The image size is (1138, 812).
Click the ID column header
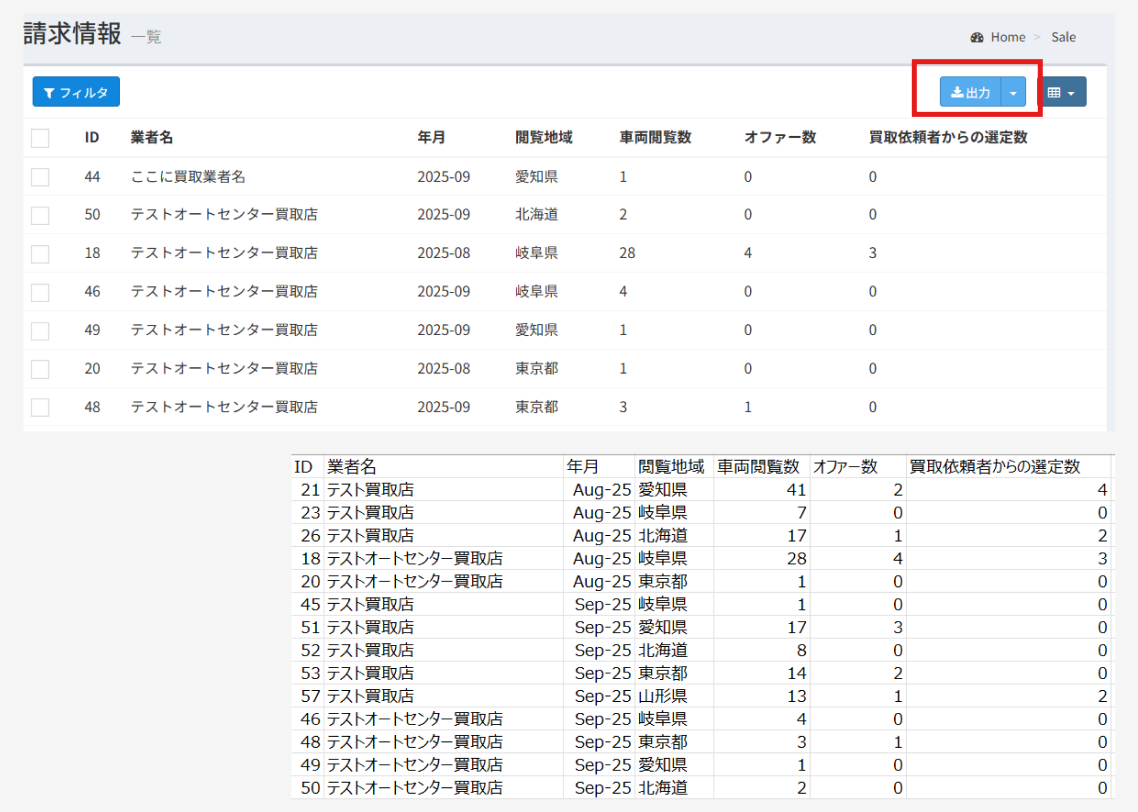pos(91,138)
